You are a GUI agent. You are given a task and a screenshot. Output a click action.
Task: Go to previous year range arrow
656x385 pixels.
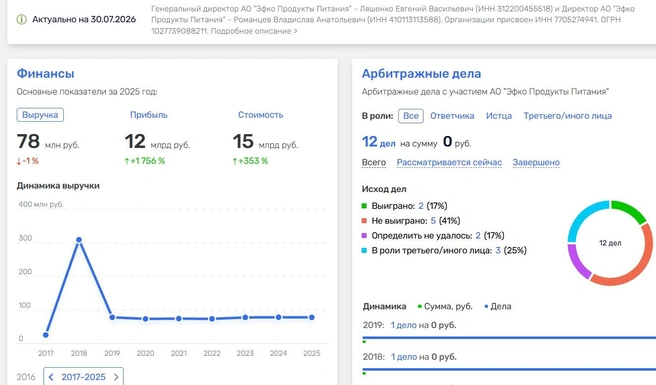[x=51, y=377]
